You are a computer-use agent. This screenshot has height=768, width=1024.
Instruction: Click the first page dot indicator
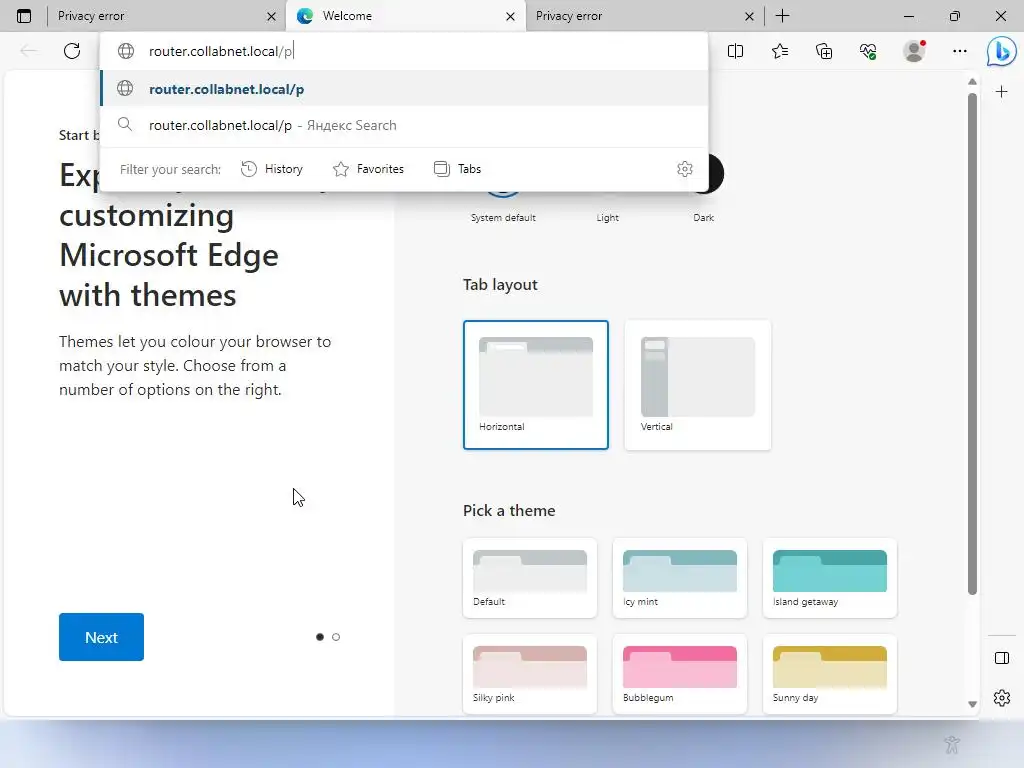(x=320, y=637)
